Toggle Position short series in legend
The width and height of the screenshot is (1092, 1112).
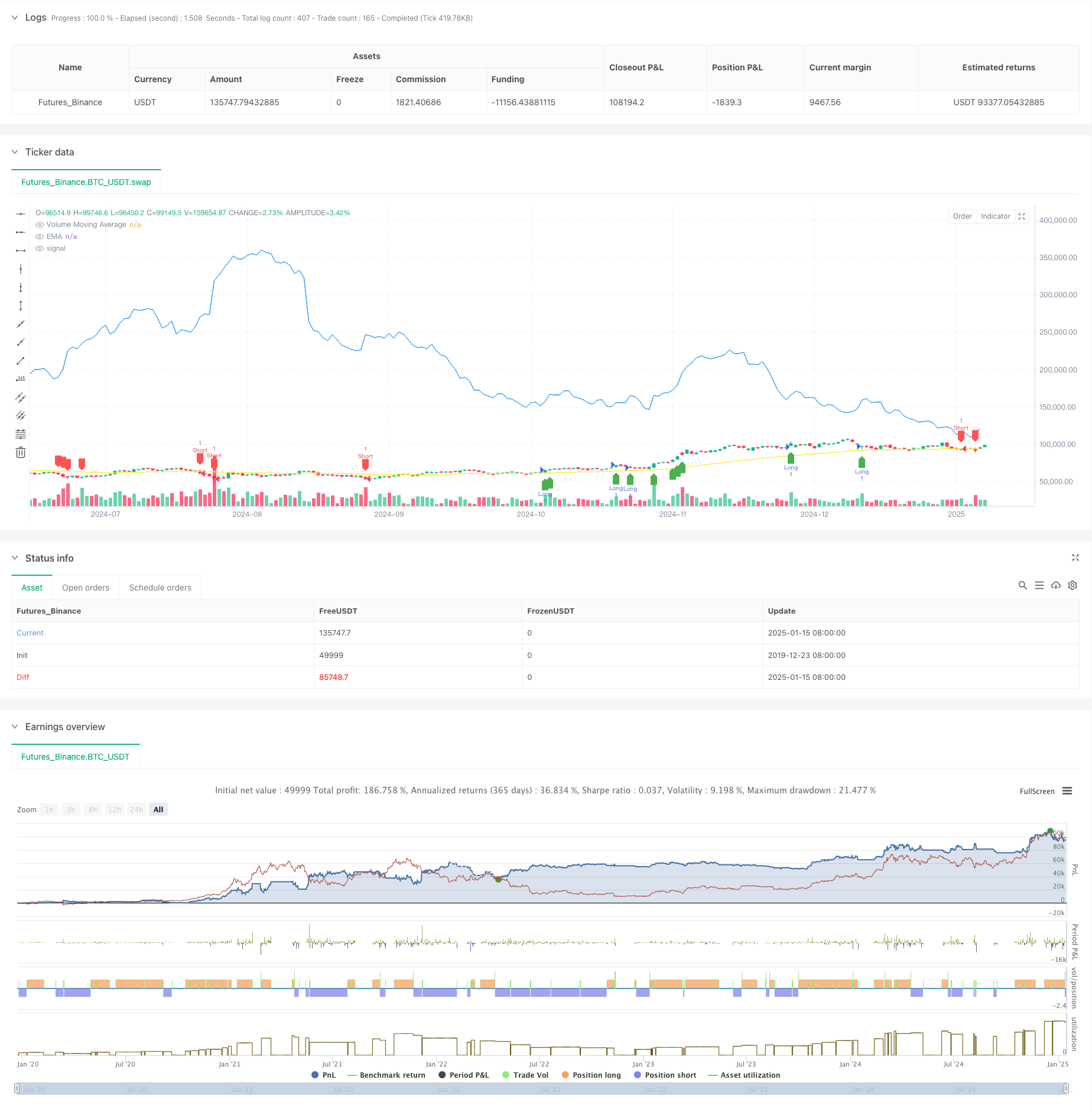click(x=665, y=1075)
